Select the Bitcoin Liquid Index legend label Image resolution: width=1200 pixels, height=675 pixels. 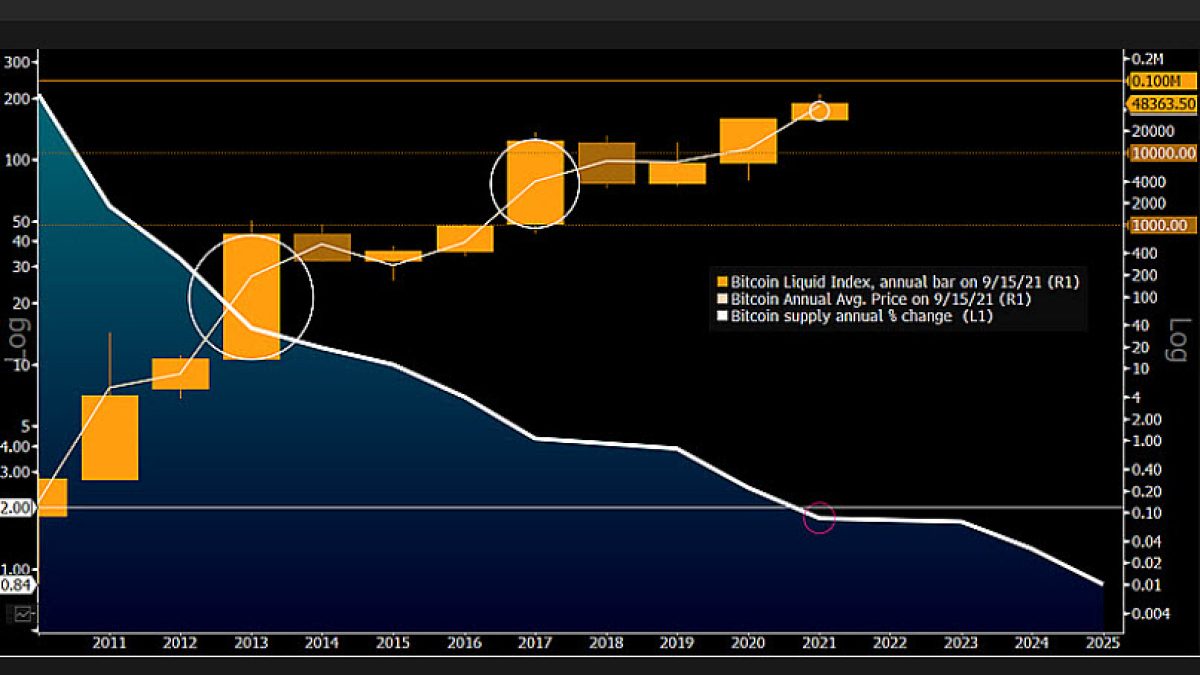coord(905,282)
